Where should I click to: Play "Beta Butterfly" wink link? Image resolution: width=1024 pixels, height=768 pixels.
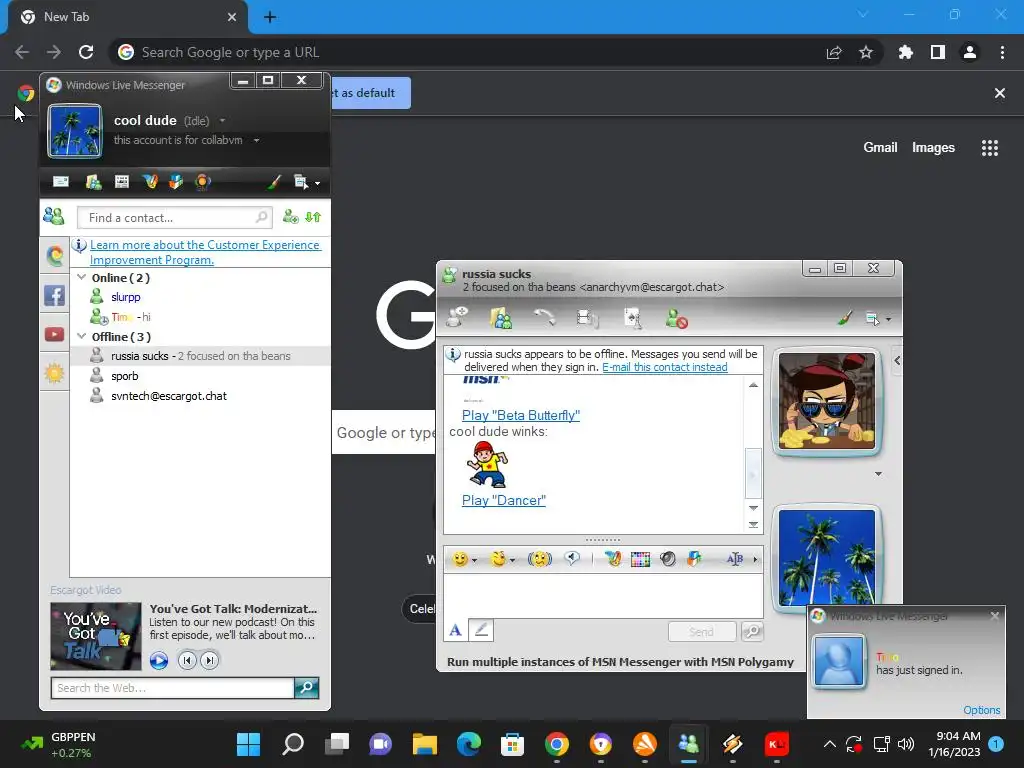click(520, 415)
